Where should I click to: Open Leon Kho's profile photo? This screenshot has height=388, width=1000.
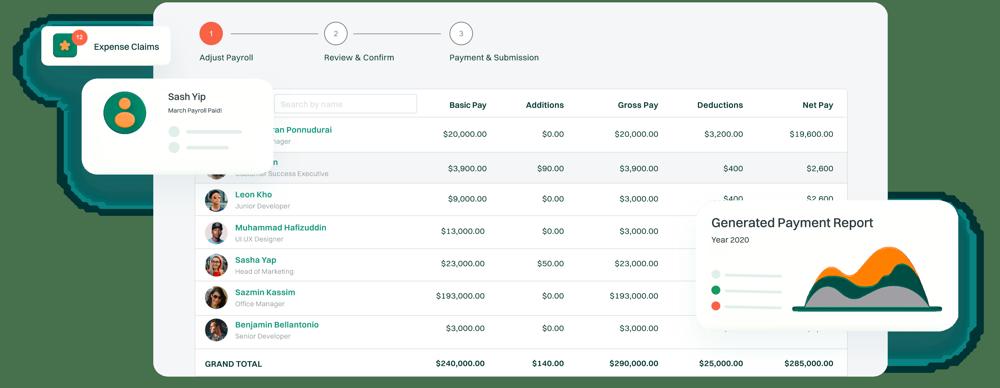(x=216, y=200)
